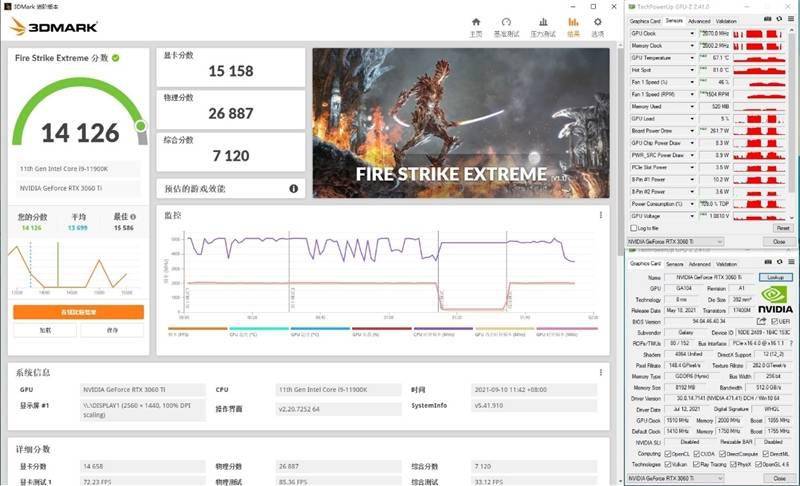Toggle the Log to file checkbox
Image resolution: width=800 pixels, height=486 pixels.
pyautogui.click(x=634, y=228)
